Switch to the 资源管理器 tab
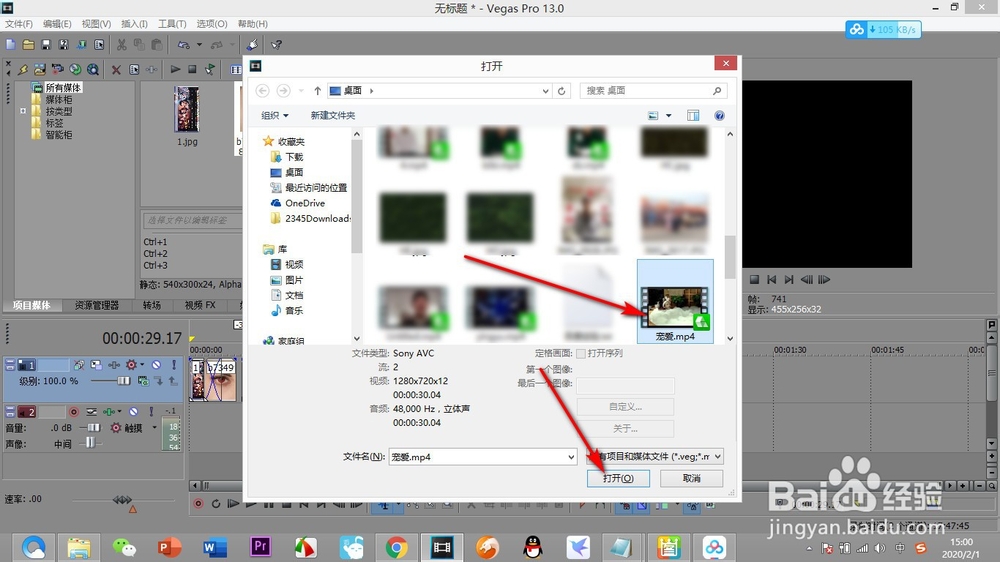 97,306
